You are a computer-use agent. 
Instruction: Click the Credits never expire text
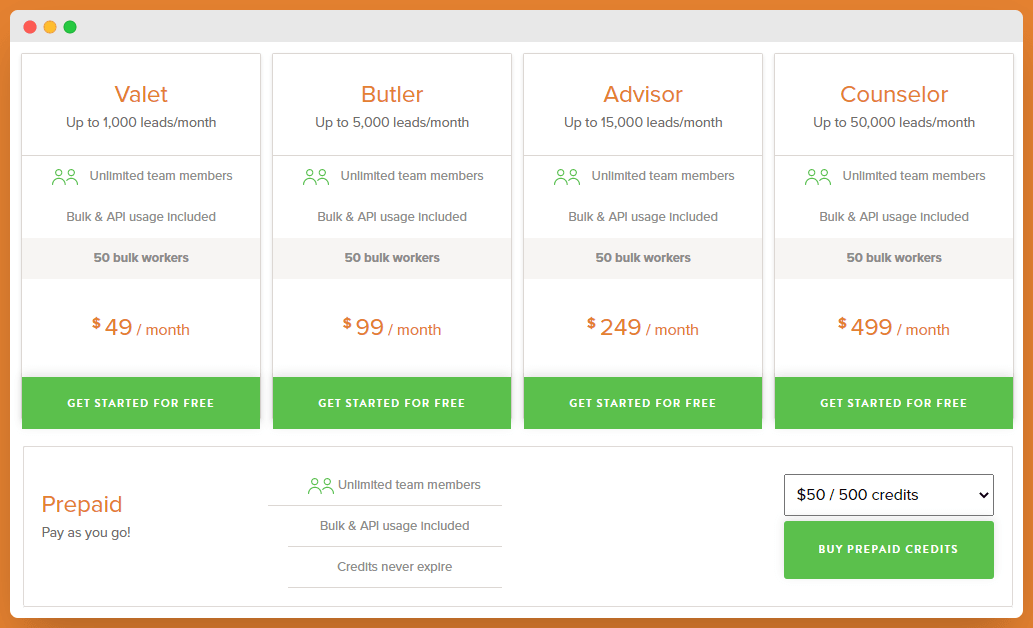point(394,567)
